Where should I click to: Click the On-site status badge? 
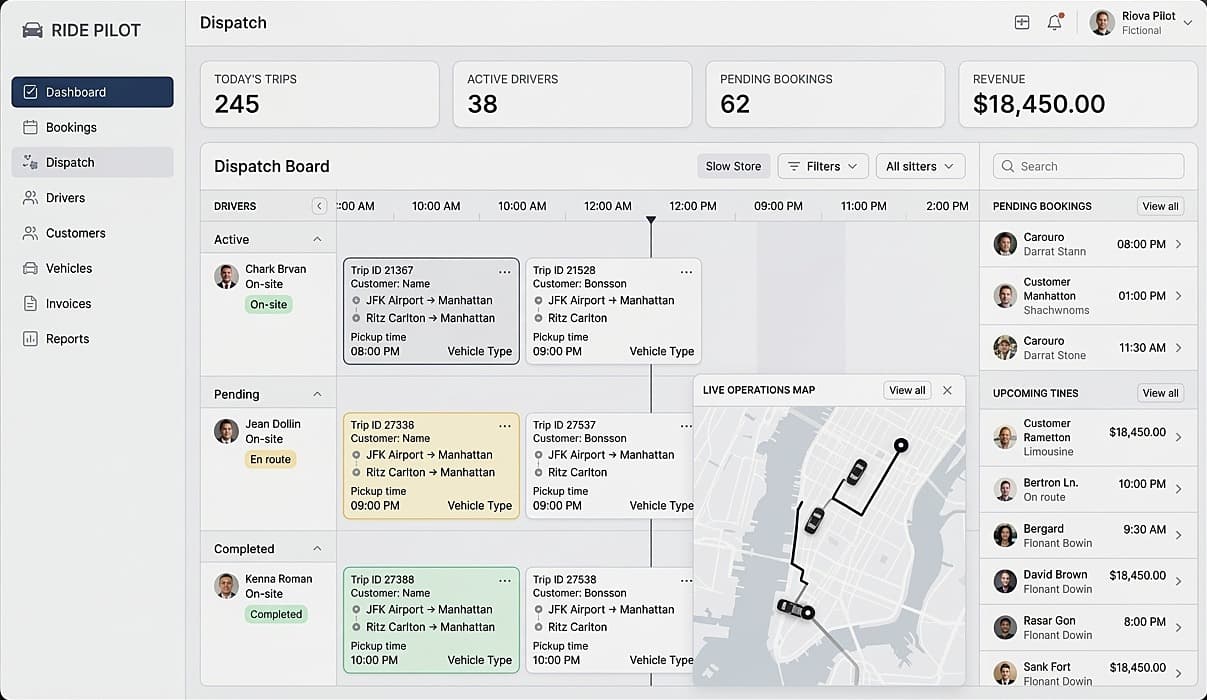tap(268, 305)
